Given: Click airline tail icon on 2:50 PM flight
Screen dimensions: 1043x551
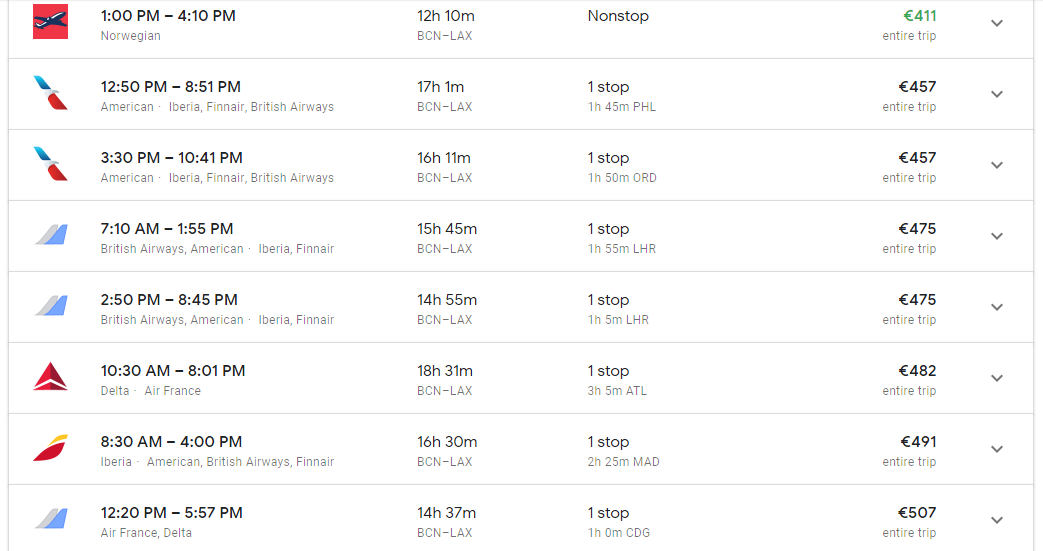Looking at the screenshot, I should pyautogui.click(x=51, y=306).
